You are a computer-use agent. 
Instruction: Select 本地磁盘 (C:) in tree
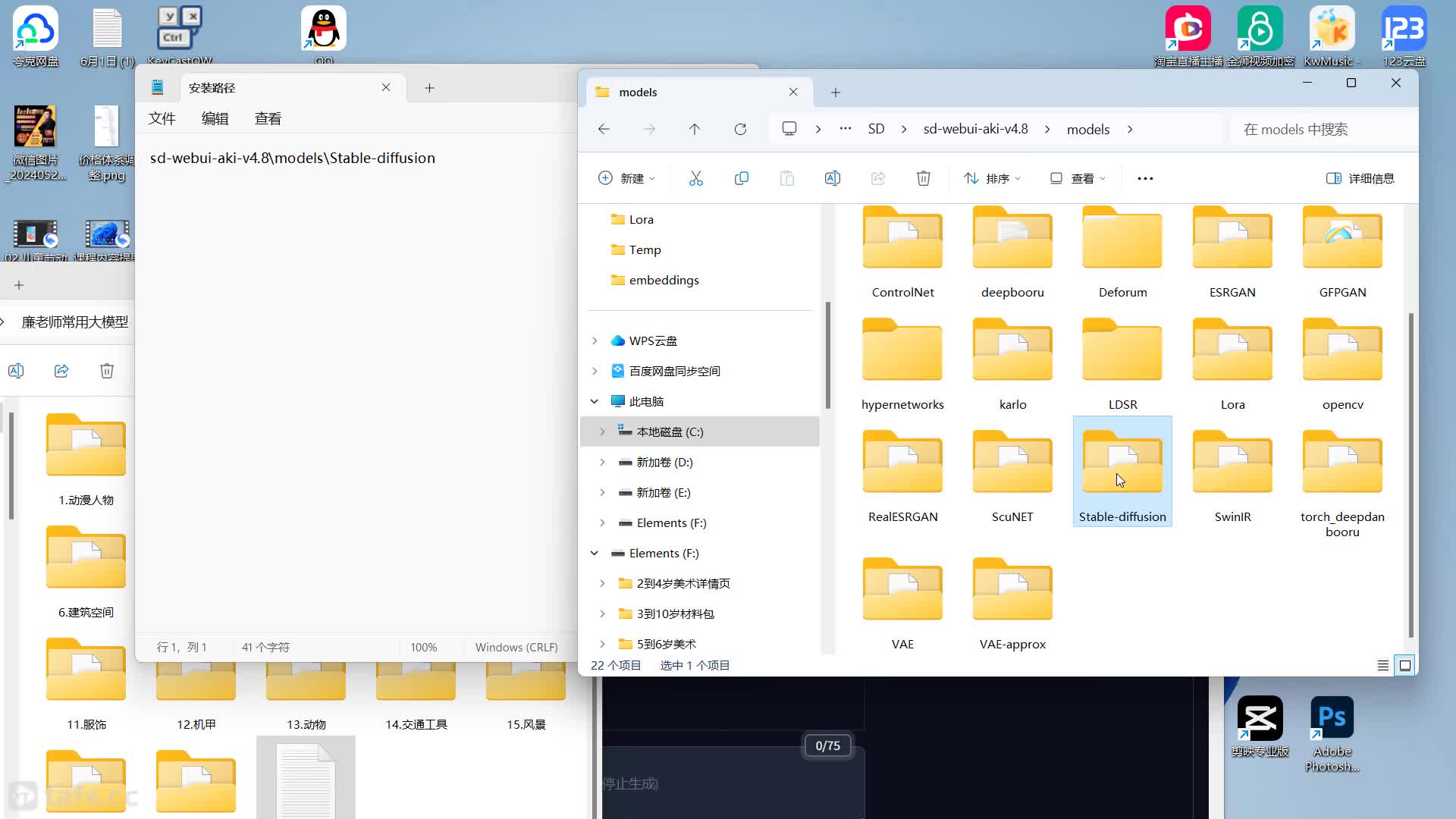pyautogui.click(x=700, y=431)
